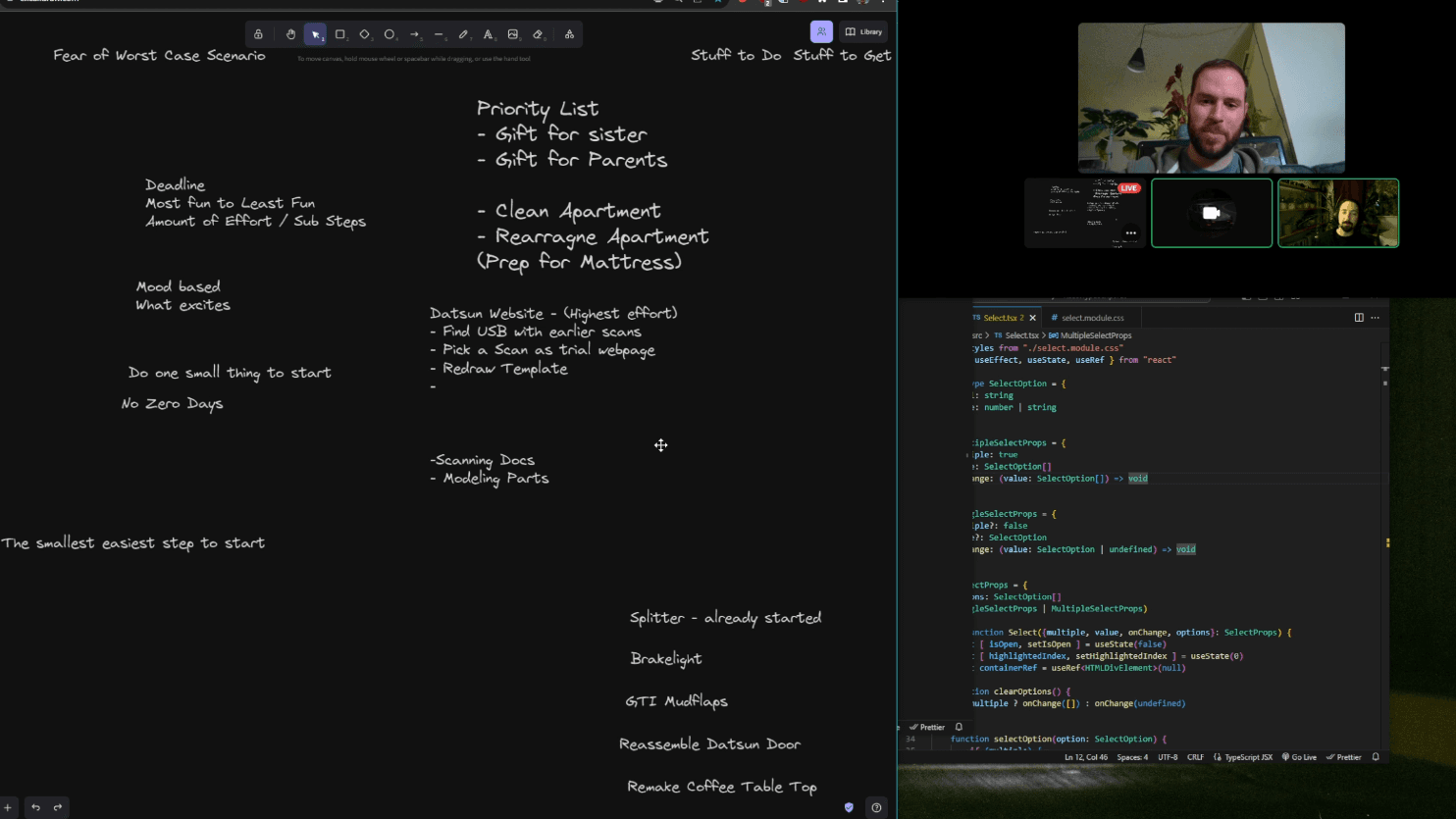Select the Pencil draw tool

tap(463, 34)
